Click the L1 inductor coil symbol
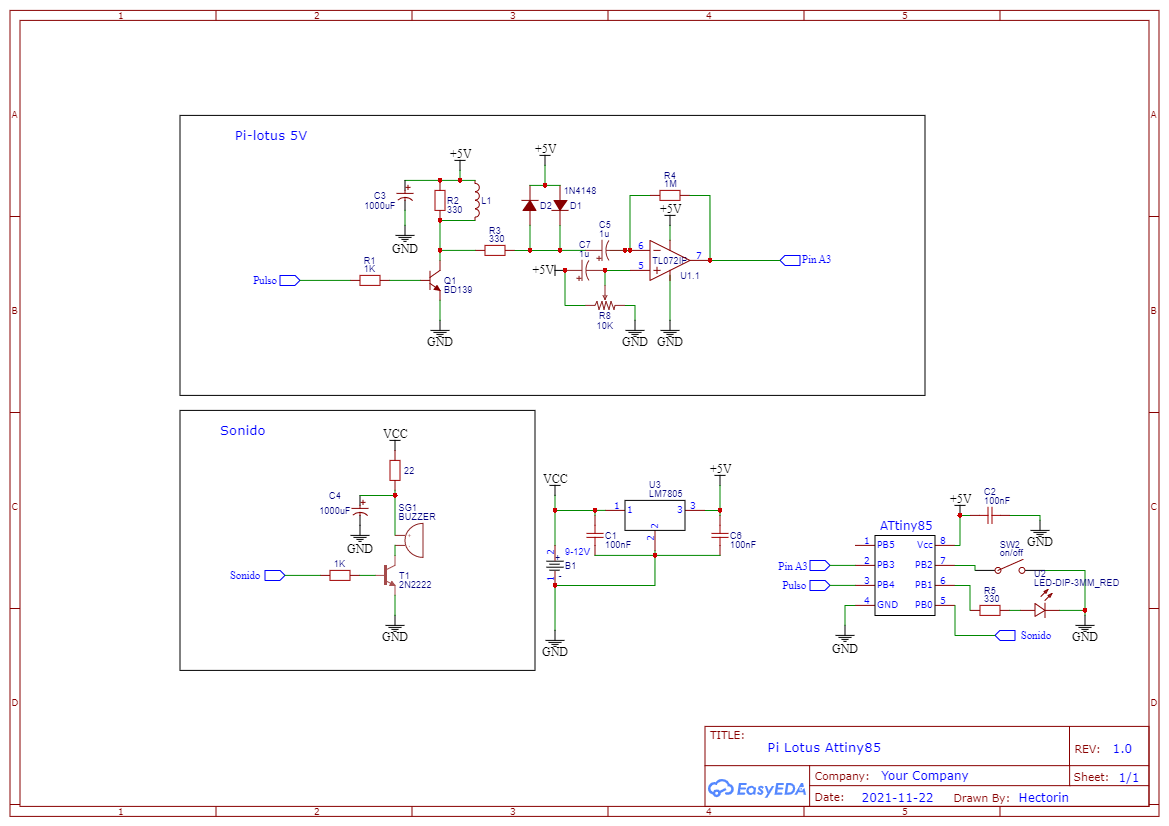1169x826 pixels. [x=477, y=201]
